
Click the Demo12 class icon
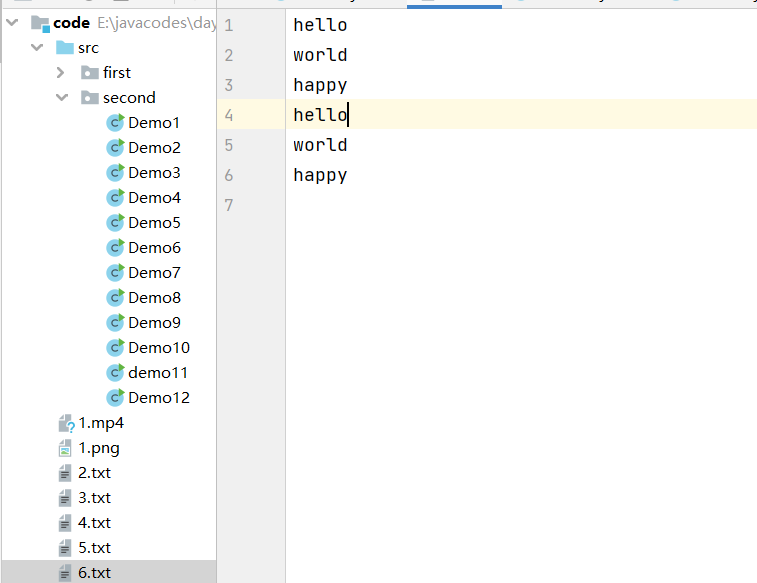click(115, 398)
